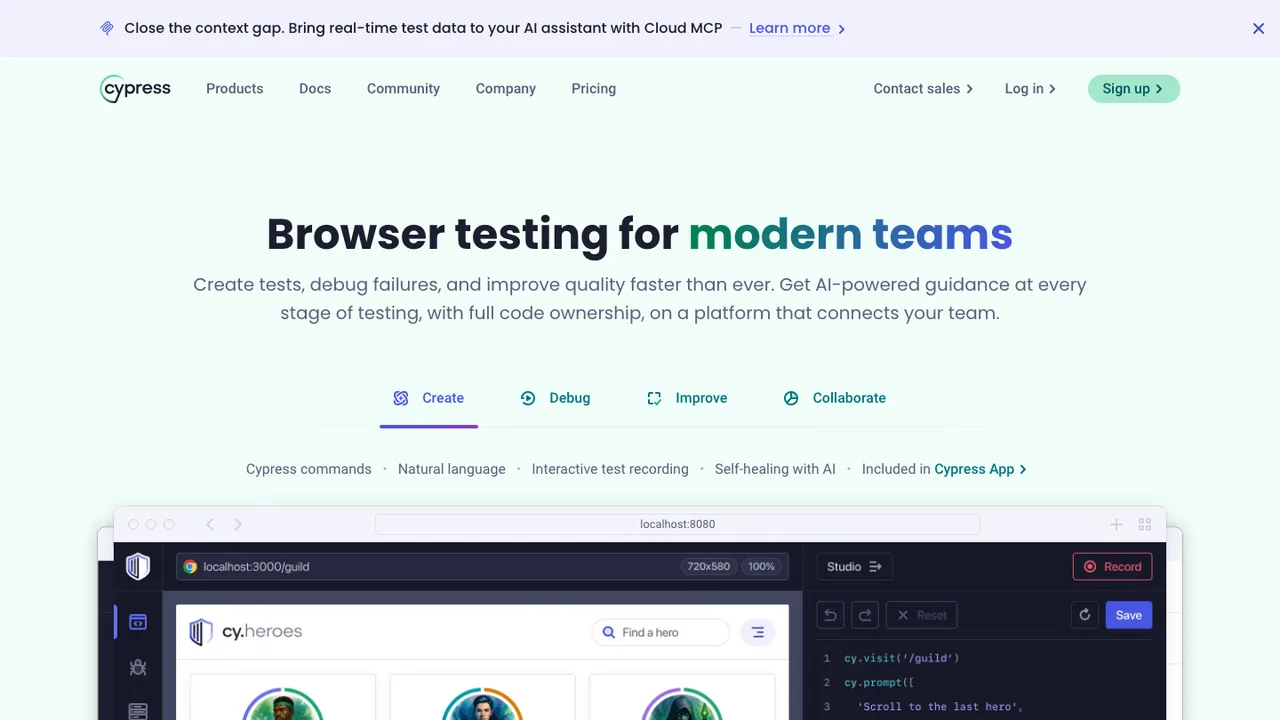Image resolution: width=1280 pixels, height=720 pixels.
Task: Click the undo arrow in Studio
Action: (831, 615)
